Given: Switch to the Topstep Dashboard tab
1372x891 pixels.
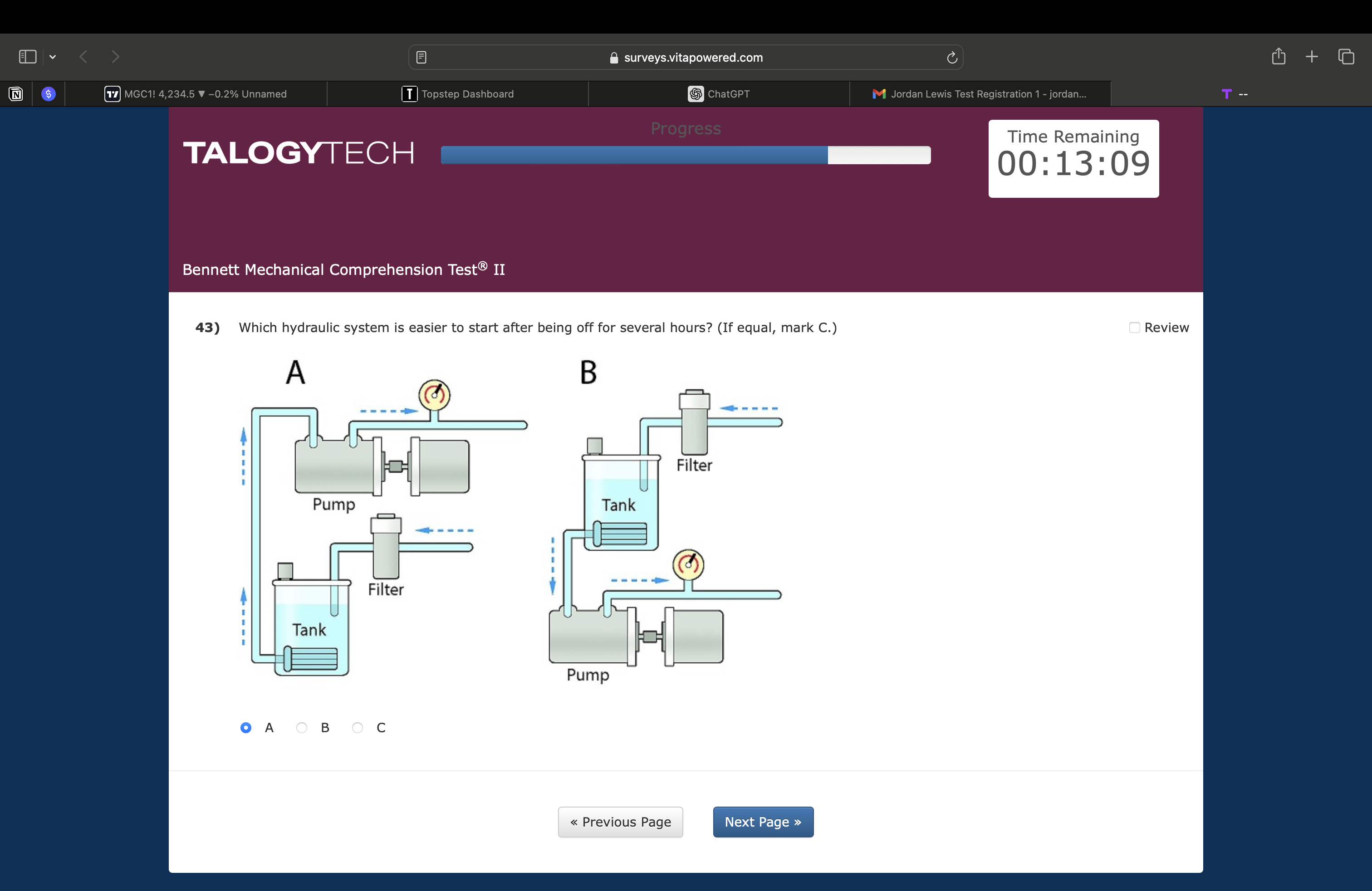Looking at the screenshot, I should coord(458,94).
